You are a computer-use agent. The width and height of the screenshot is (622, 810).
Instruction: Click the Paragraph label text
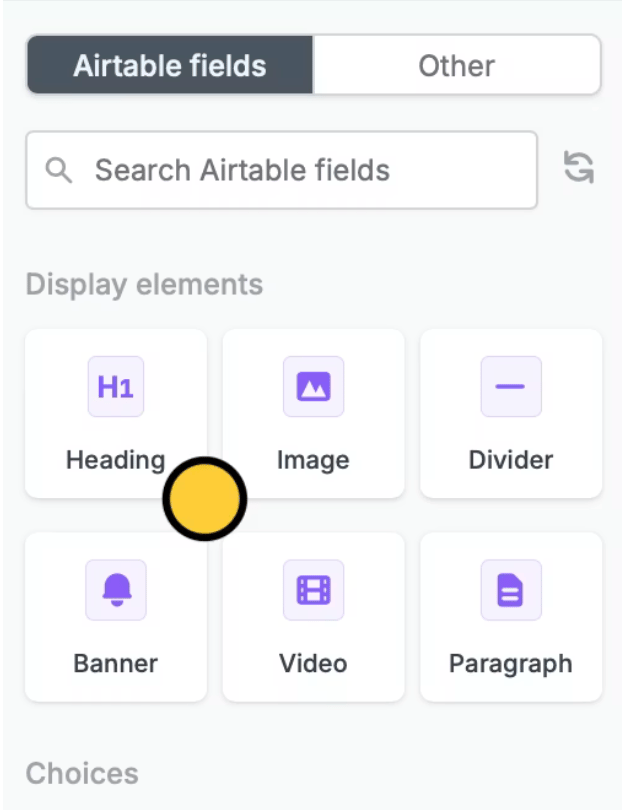point(511,664)
